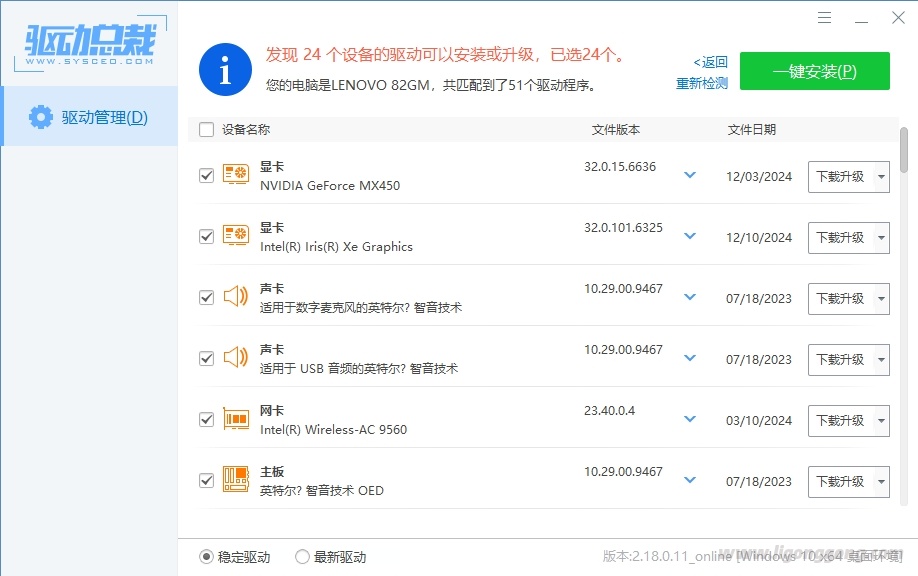918x576 pixels.
Task: Click the Intel(R) Iris(R) Xe Graphics name
Action: pyautogui.click(x=337, y=247)
